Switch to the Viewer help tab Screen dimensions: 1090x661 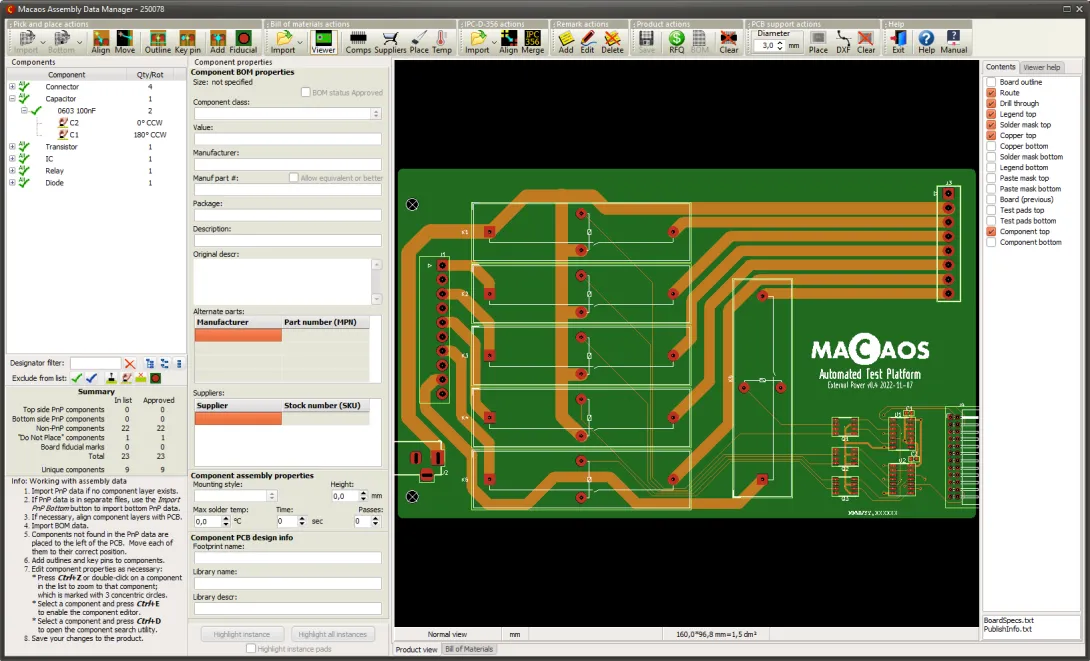click(x=1040, y=67)
